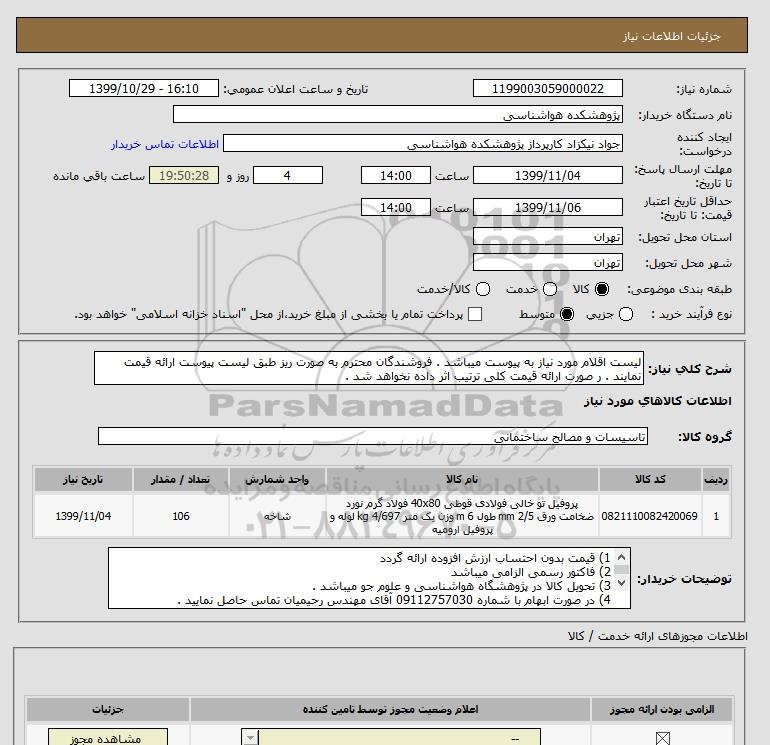
Task: Click the نام کالا column header
Action: 462,479
